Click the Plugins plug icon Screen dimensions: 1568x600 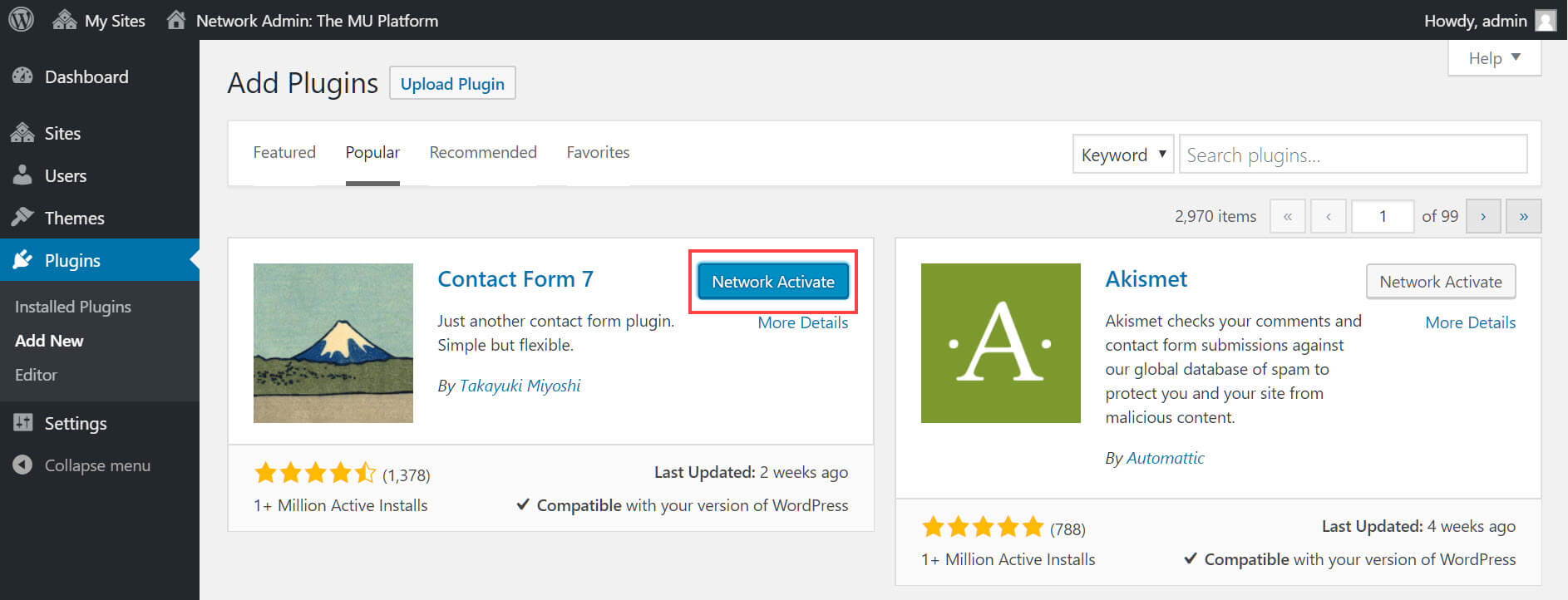pos(22,259)
